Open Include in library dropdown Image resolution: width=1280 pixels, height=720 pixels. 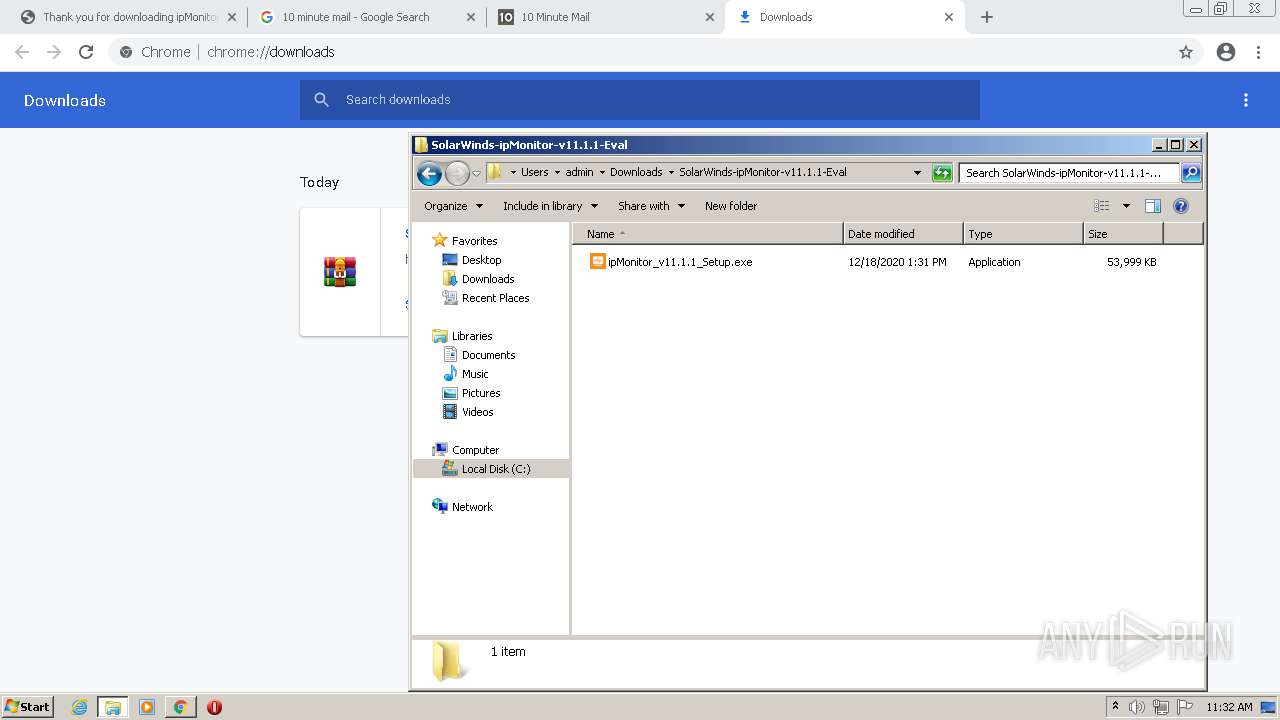pos(550,206)
